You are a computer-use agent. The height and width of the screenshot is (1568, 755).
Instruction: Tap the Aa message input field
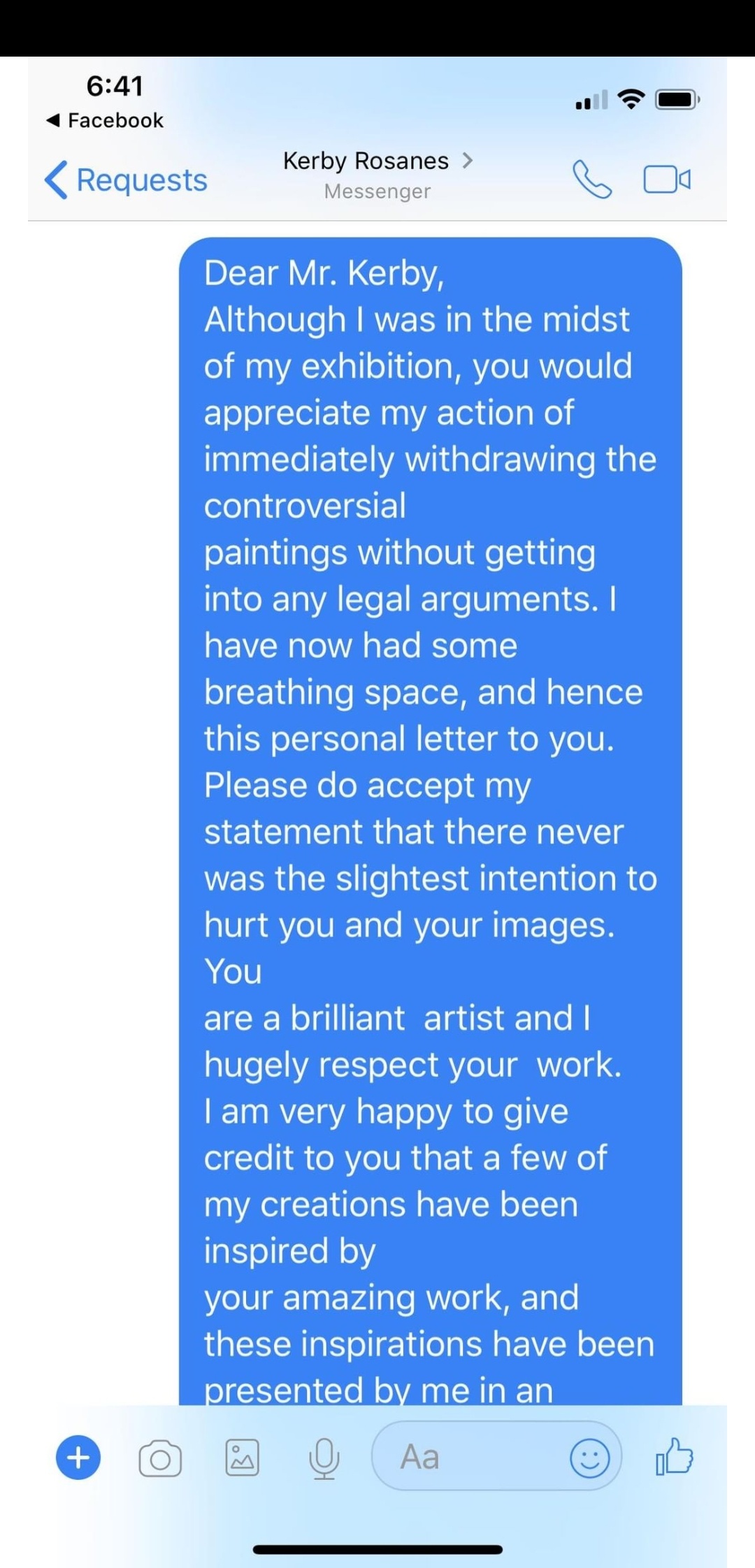point(468,1458)
